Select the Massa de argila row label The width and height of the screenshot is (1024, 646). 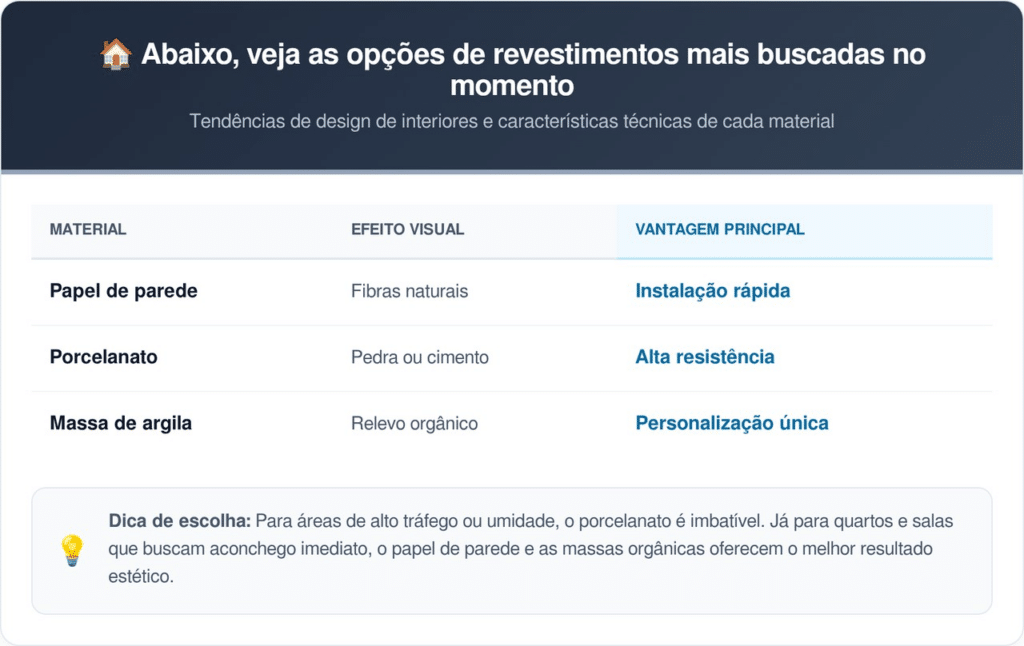pos(120,423)
